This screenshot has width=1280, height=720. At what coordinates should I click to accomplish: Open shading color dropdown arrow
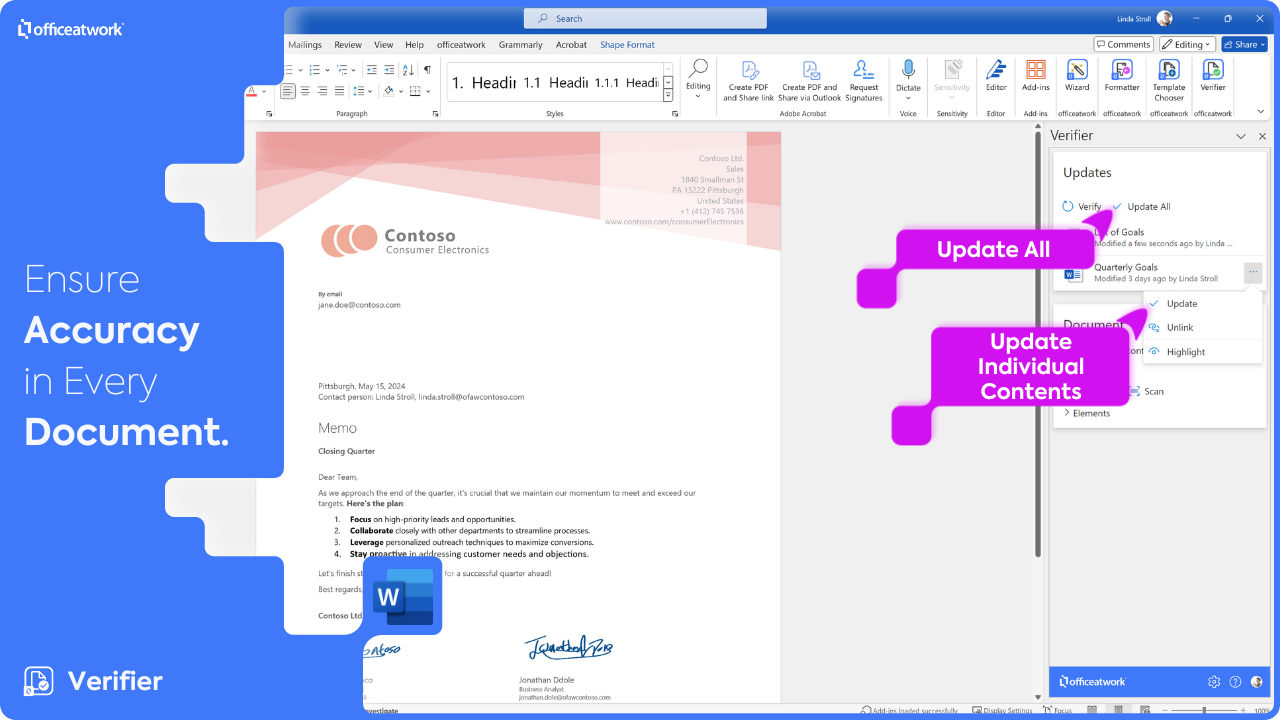(401, 91)
